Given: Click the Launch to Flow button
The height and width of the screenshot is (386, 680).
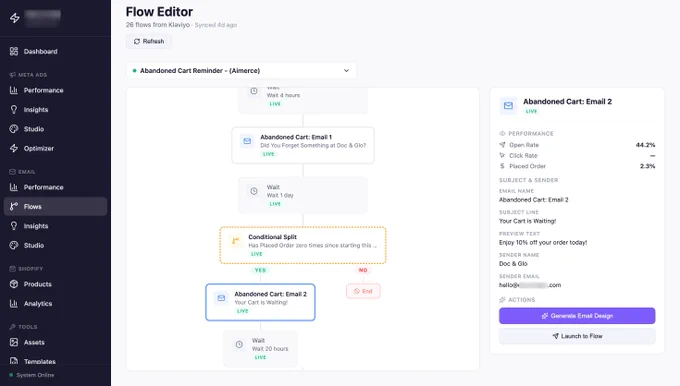Looking at the screenshot, I should 577,336.
